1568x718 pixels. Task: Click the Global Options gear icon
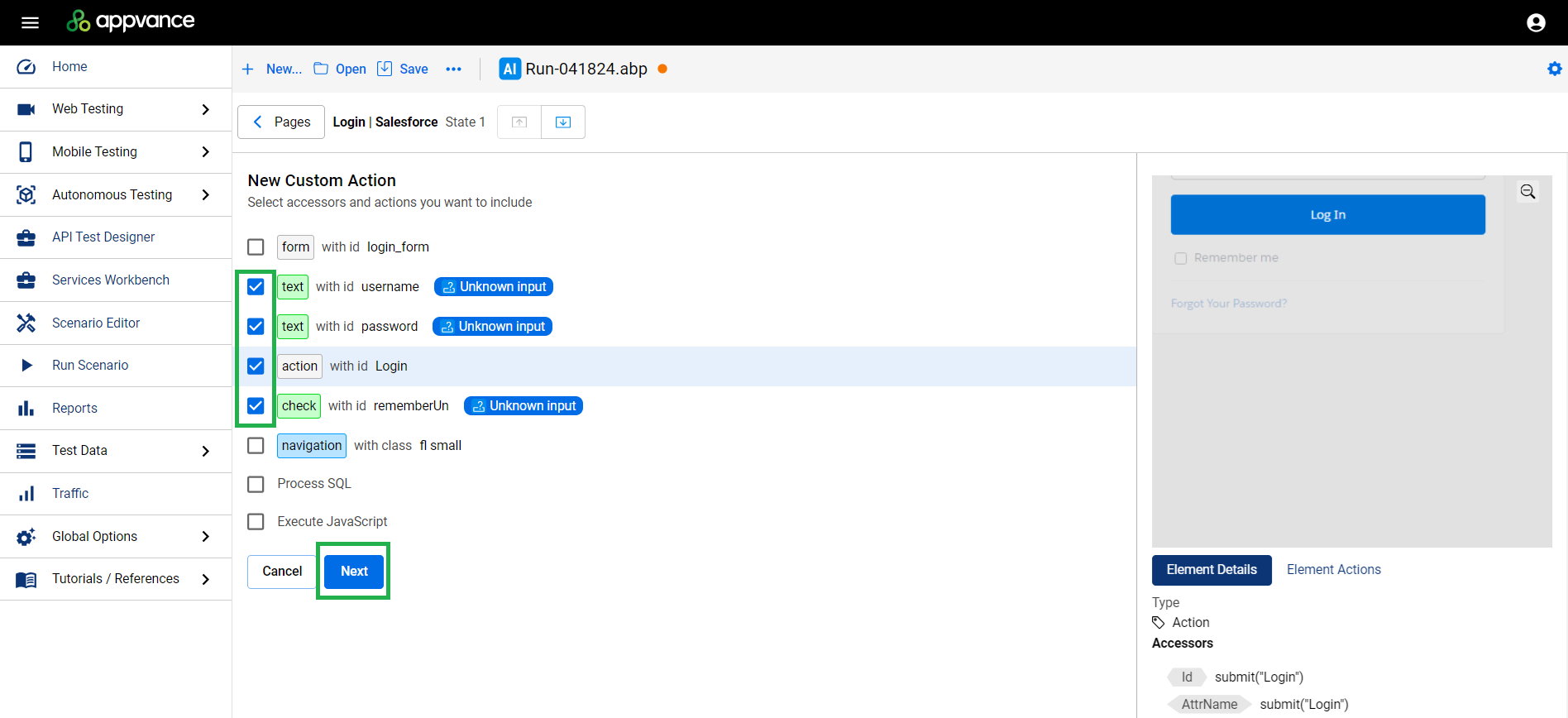click(26, 537)
